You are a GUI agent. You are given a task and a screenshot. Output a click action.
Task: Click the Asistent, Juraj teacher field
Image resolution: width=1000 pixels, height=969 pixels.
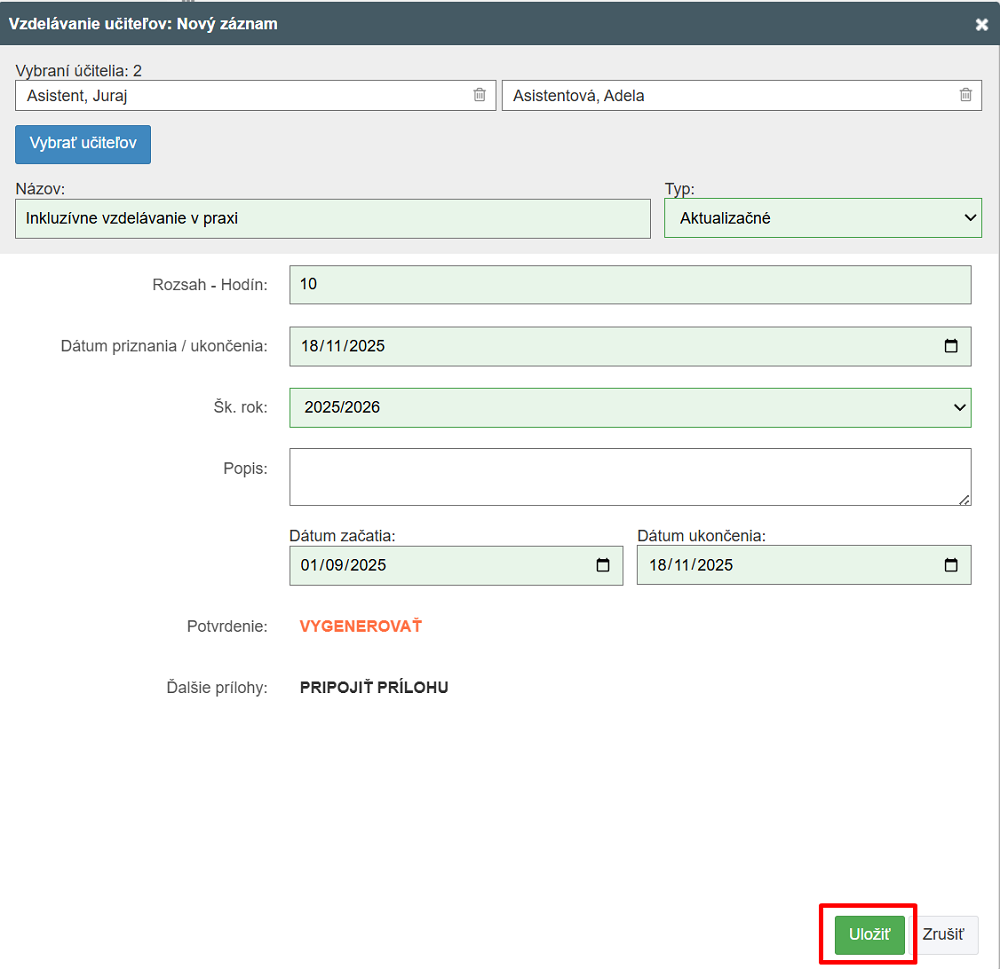[x=240, y=96]
